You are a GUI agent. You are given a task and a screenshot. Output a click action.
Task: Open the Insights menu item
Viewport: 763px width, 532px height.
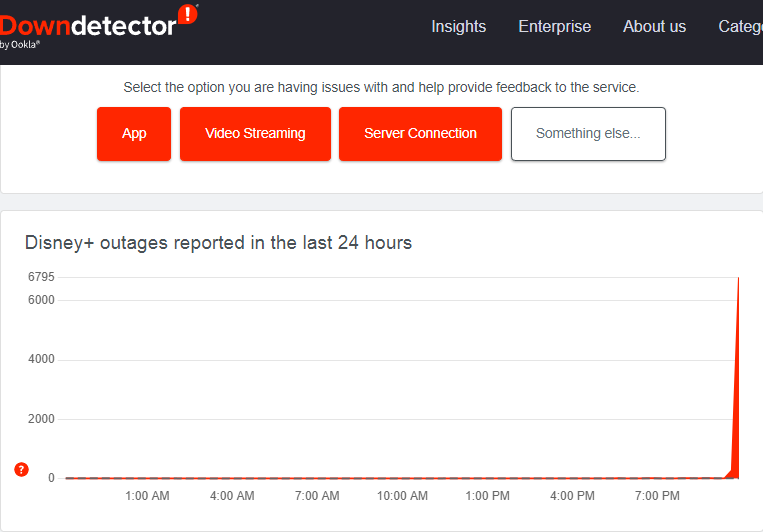[458, 26]
